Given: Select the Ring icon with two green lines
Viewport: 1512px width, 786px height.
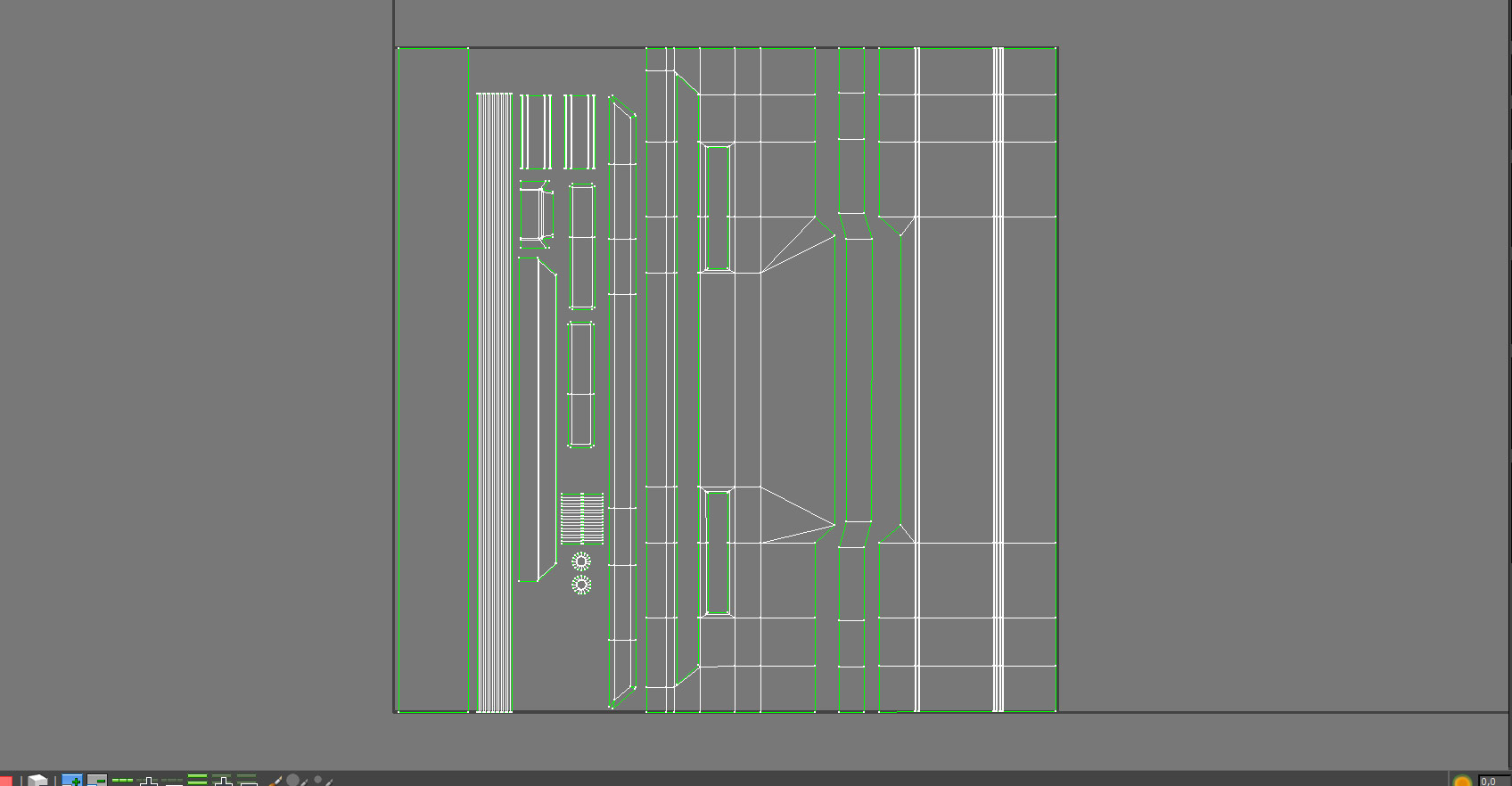Looking at the screenshot, I should 198,781.
